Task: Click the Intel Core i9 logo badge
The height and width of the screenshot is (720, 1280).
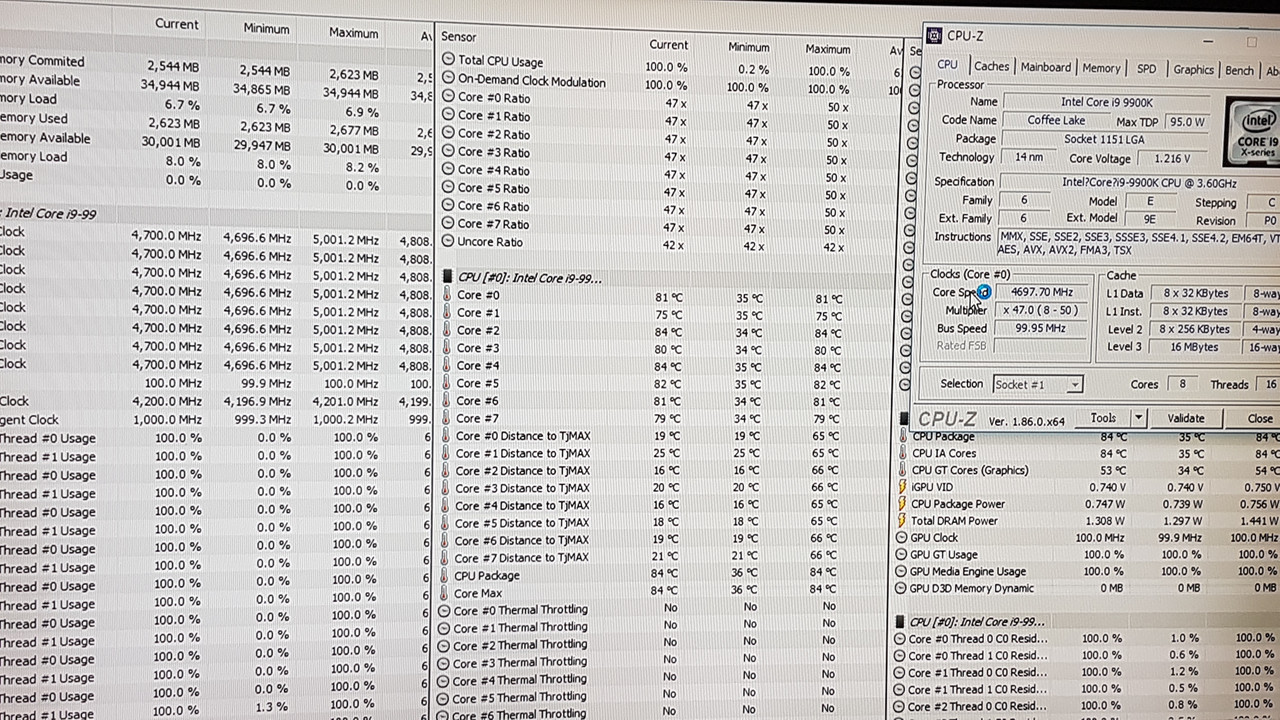Action: coord(1253,132)
